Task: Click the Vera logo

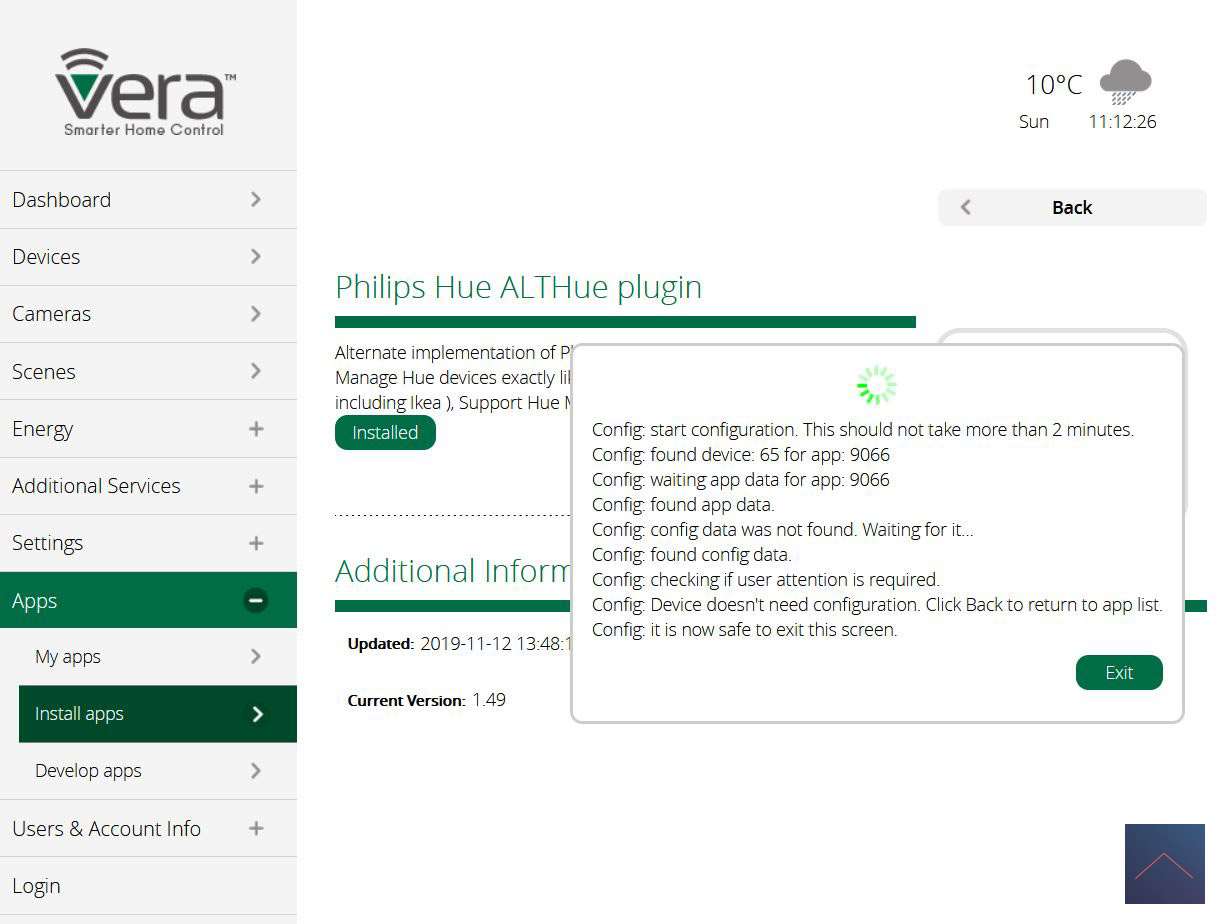Action: coord(145,93)
